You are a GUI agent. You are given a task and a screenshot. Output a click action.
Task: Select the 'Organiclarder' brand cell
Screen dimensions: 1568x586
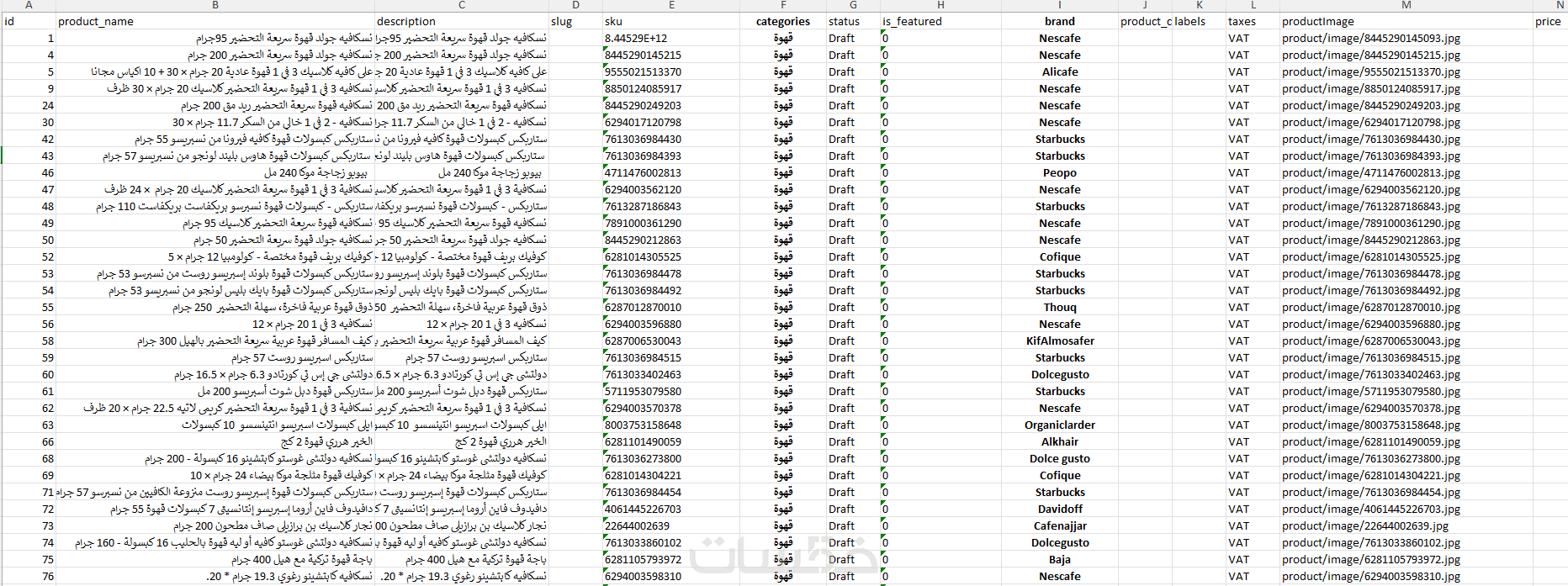pyautogui.click(x=1059, y=425)
